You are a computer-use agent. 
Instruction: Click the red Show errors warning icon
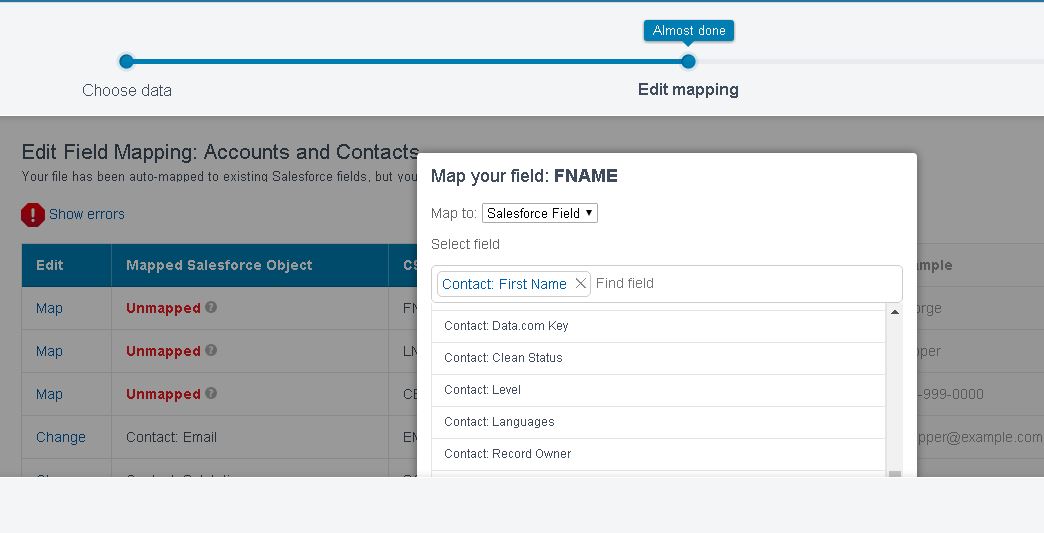pyautogui.click(x=33, y=214)
